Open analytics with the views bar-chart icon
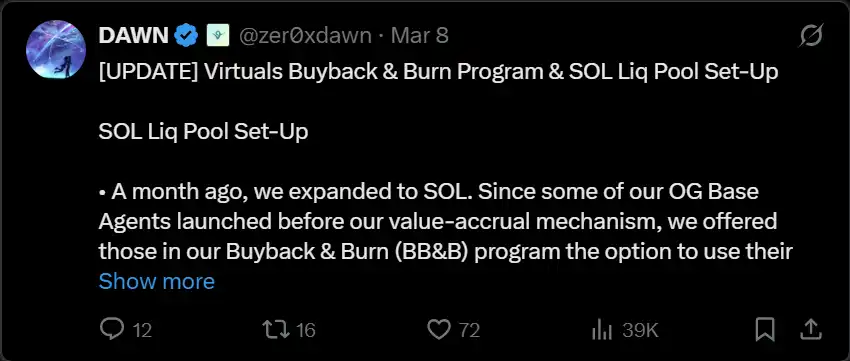The height and width of the screenshot is (361, 850). [x=602, y=330]
